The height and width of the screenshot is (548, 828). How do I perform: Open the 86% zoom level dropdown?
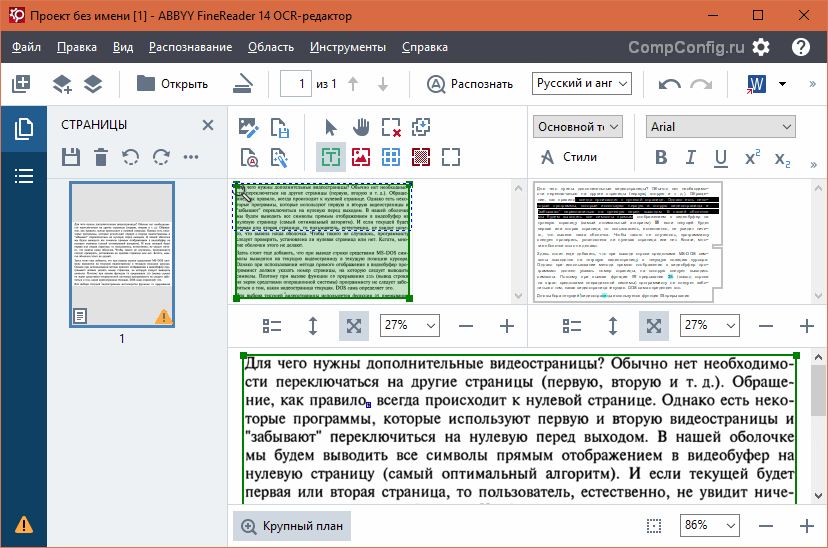707,525
